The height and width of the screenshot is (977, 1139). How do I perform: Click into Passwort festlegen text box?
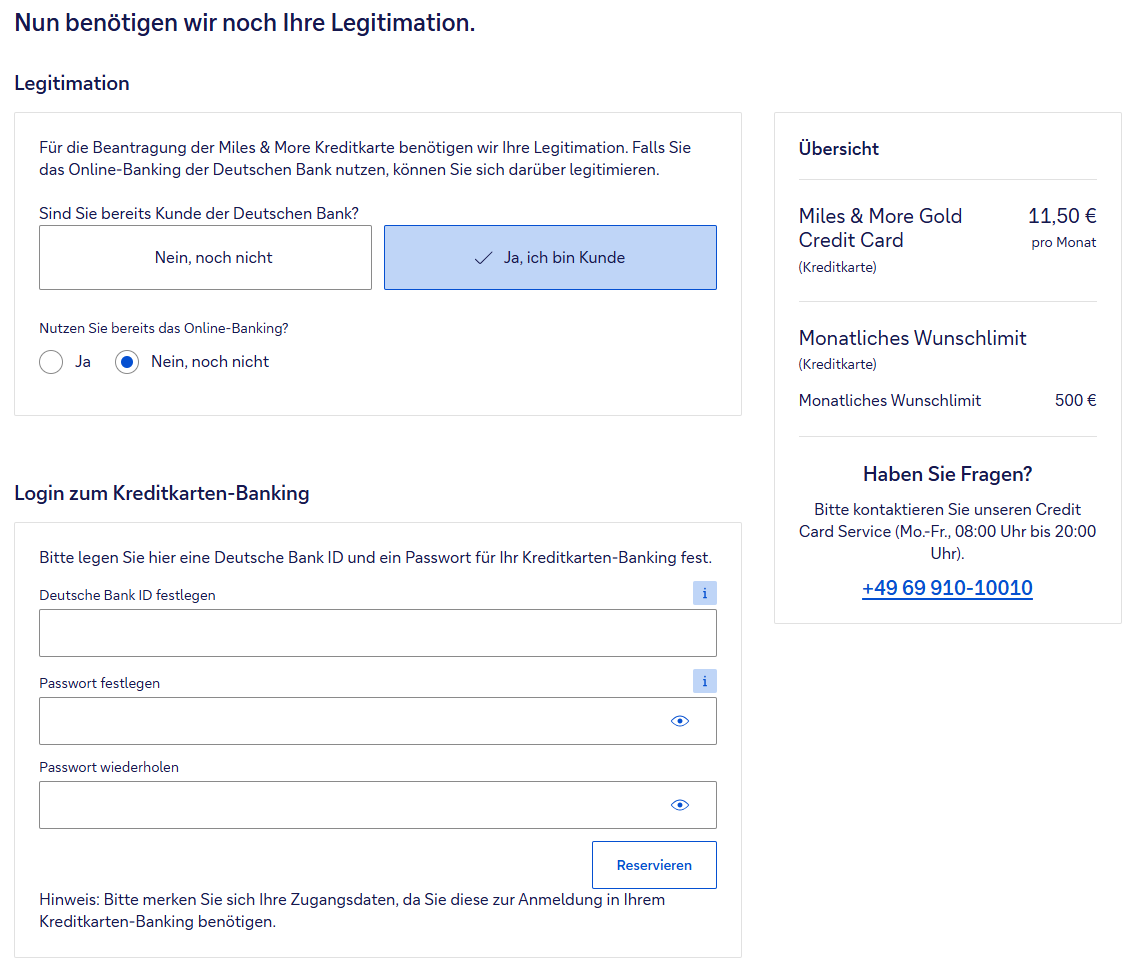tap(350, 721)
